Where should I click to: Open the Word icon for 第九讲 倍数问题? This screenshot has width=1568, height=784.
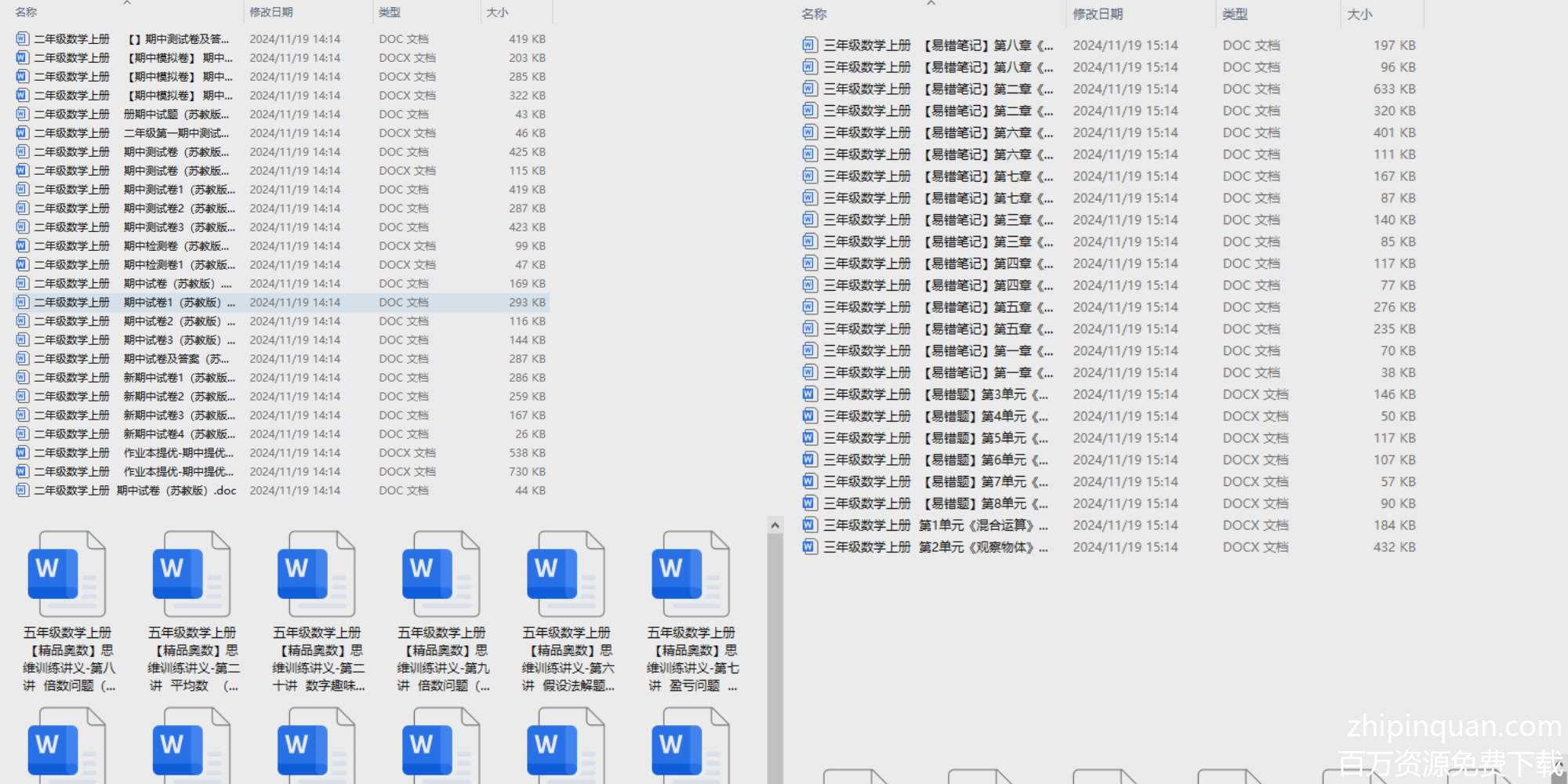pos(441,575)
